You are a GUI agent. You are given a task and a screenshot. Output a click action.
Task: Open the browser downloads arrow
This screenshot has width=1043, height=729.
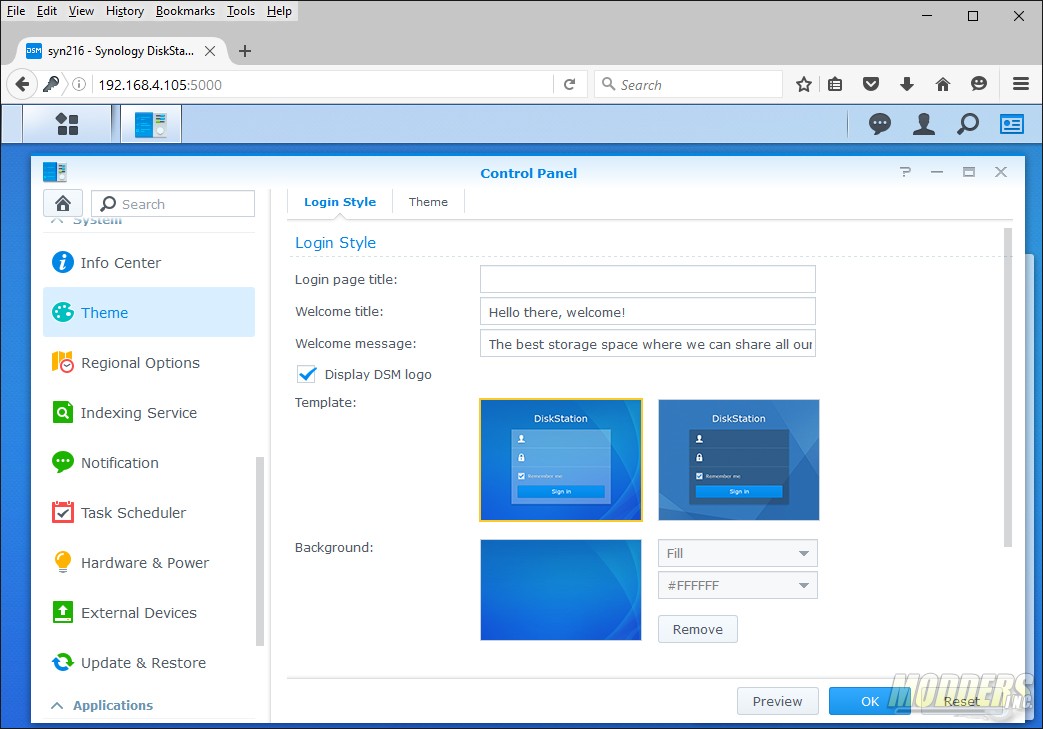[906, 84]
